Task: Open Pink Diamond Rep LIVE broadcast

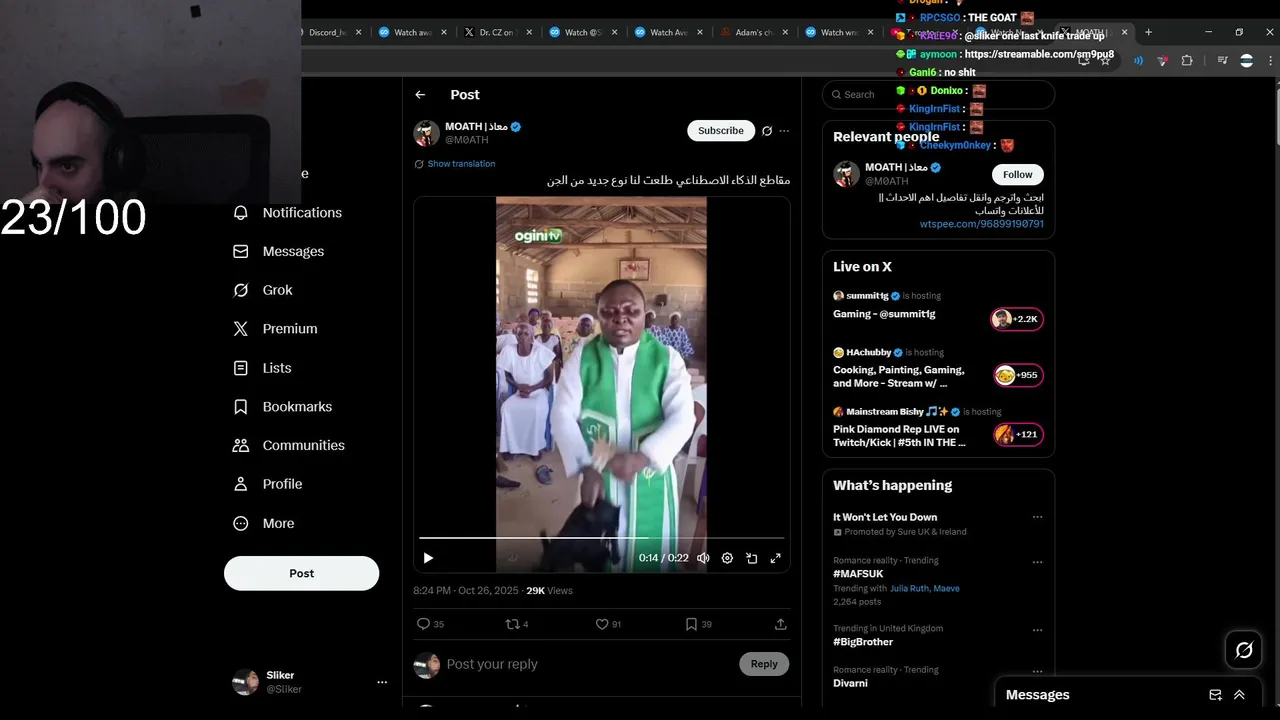Action: tap(899, 436)
